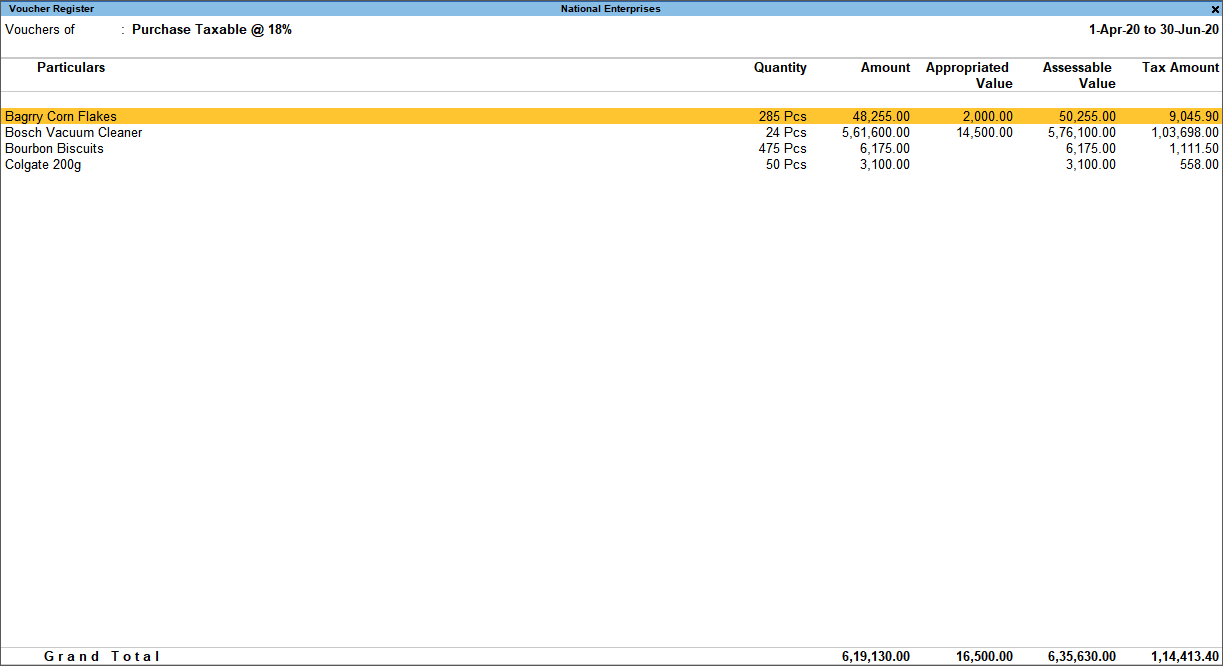The image size is (1223, 666).
Task: Click amount 48,255.00 in the highlighted row
Action: [881, 116]
